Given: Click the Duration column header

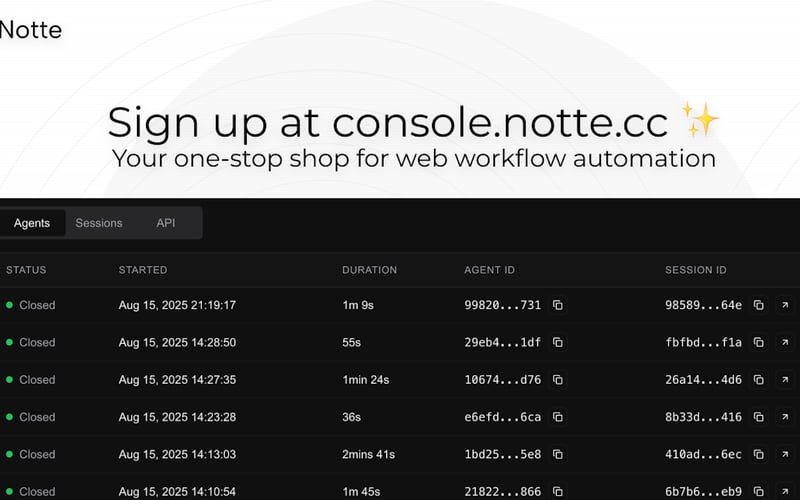Looking at the screenshot, I should click(x=369, y=270).
